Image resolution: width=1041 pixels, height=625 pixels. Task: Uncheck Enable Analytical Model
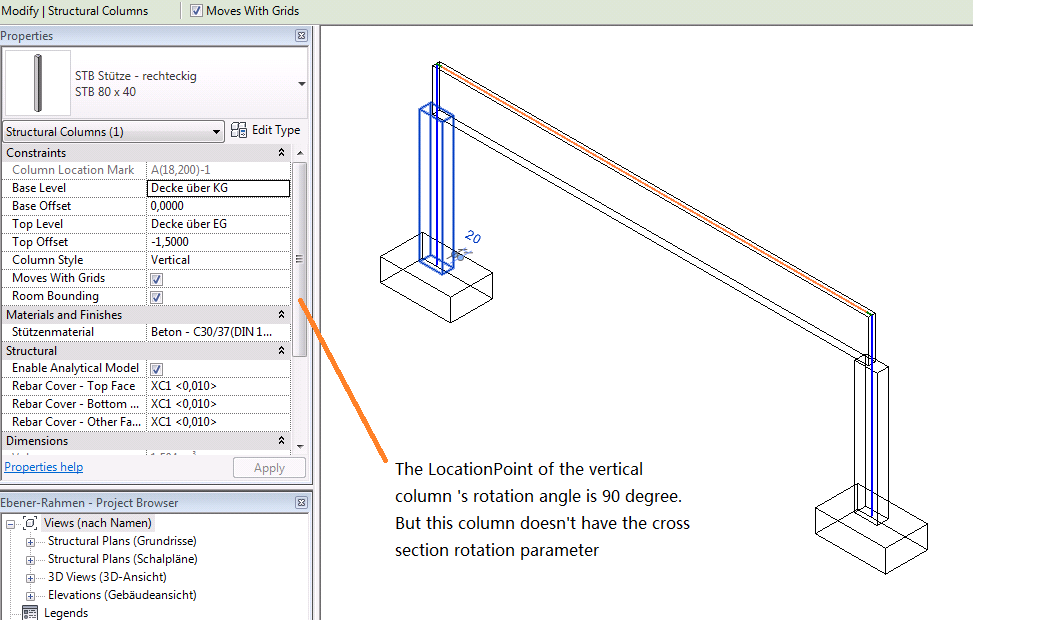[156, 368]
